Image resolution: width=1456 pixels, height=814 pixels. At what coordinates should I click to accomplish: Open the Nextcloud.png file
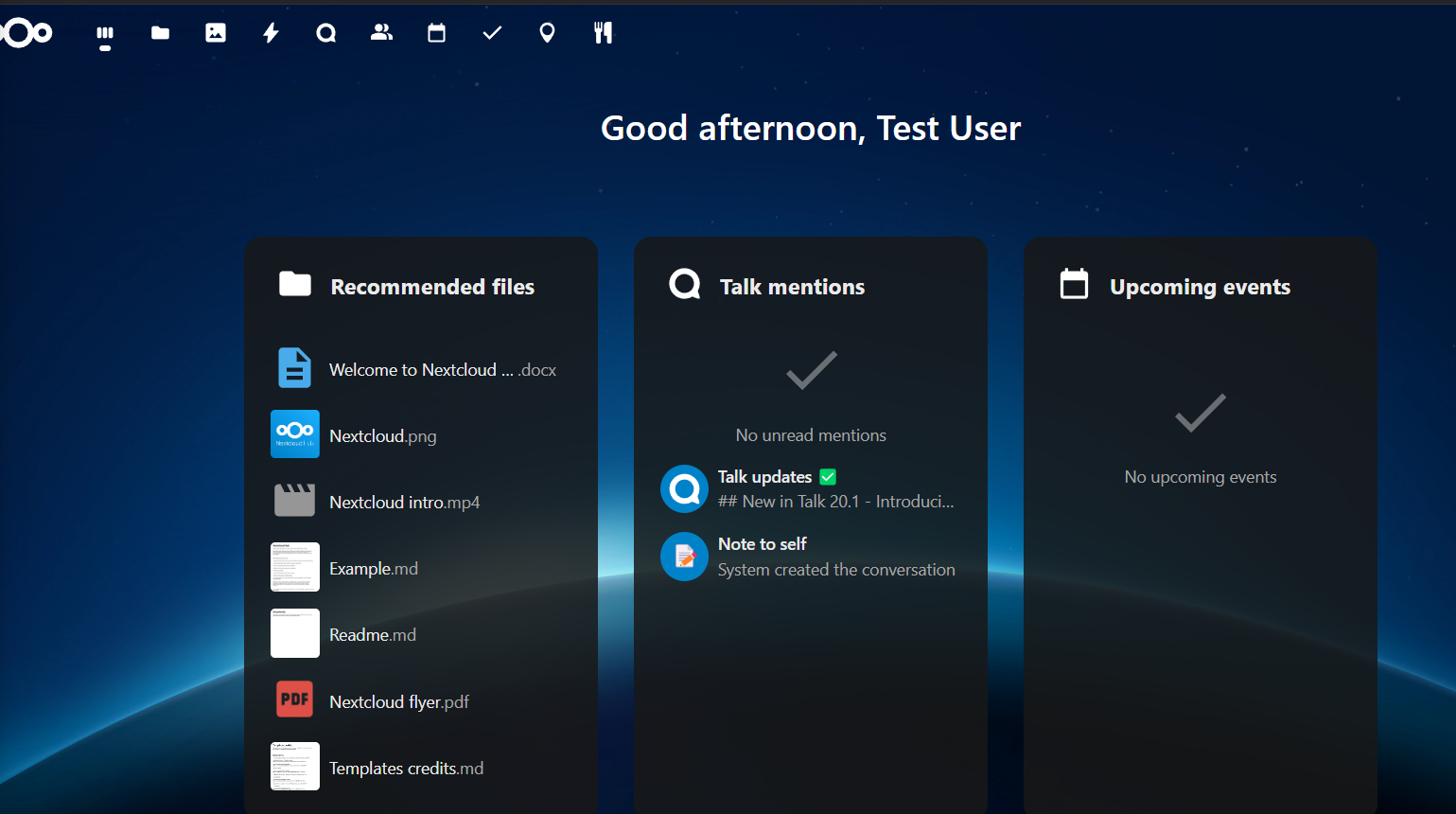coord(421,434)
